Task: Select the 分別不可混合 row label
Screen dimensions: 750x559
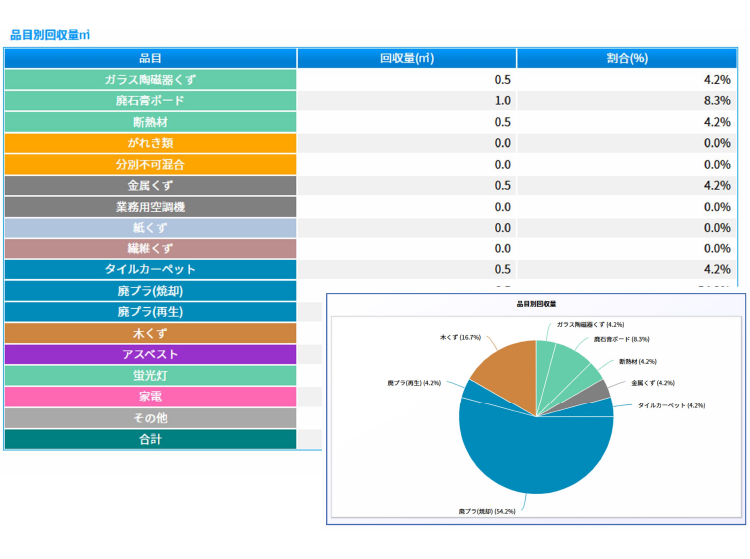Action: coord(150,164)
